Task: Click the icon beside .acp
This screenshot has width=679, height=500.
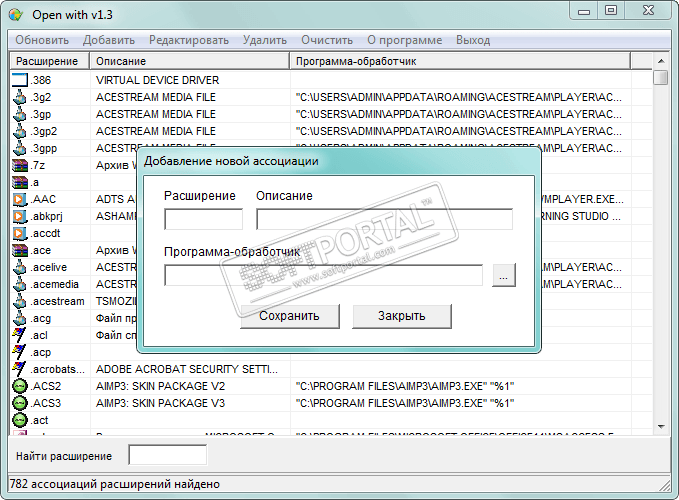Action: pyautogui.click(x=19, y=352)
